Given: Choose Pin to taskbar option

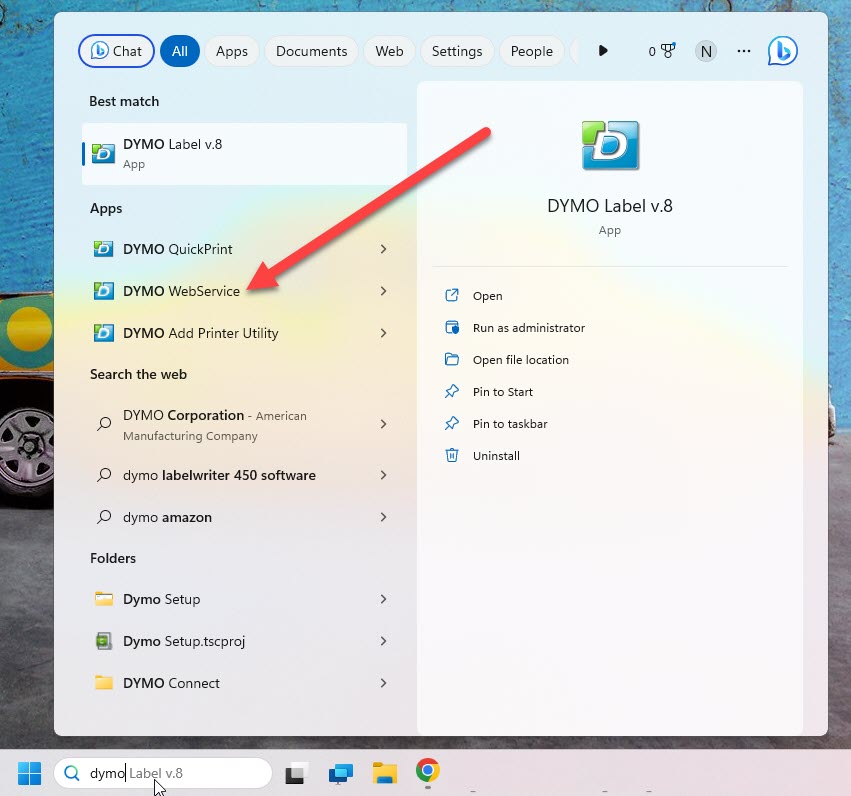Looking at the screenshot, I should click(x=509, y=424).
